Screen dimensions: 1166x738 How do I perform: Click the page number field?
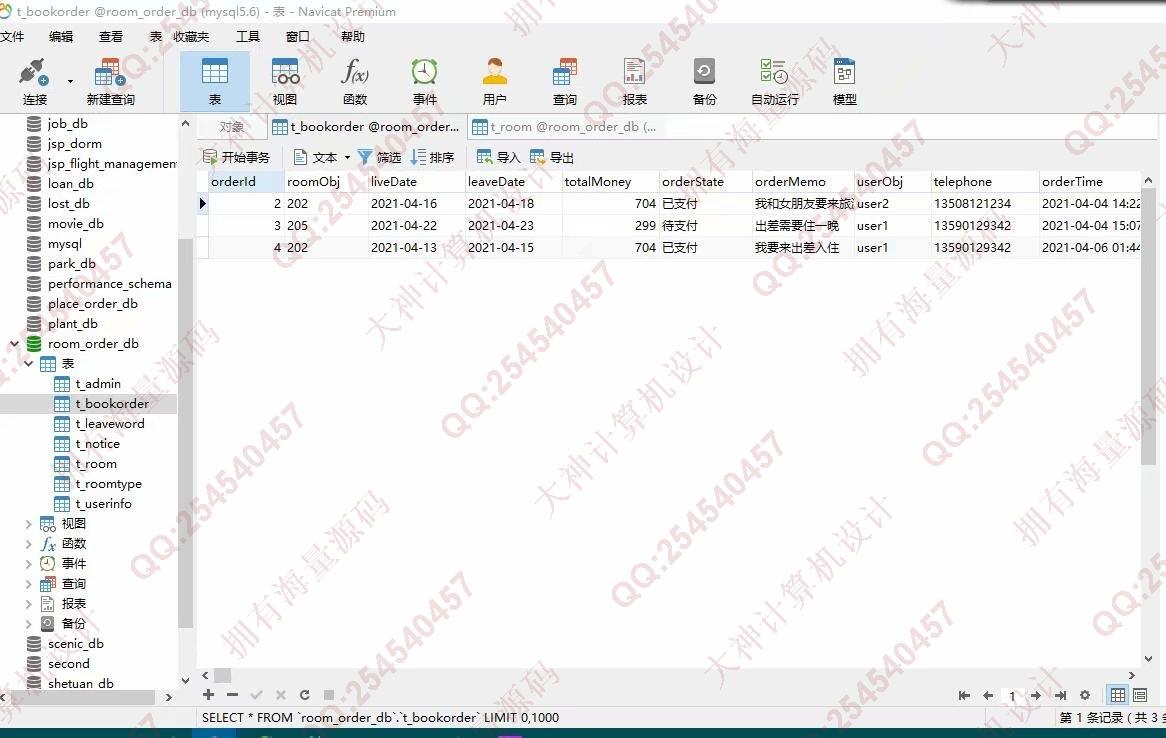click(x=1011, y=696)
